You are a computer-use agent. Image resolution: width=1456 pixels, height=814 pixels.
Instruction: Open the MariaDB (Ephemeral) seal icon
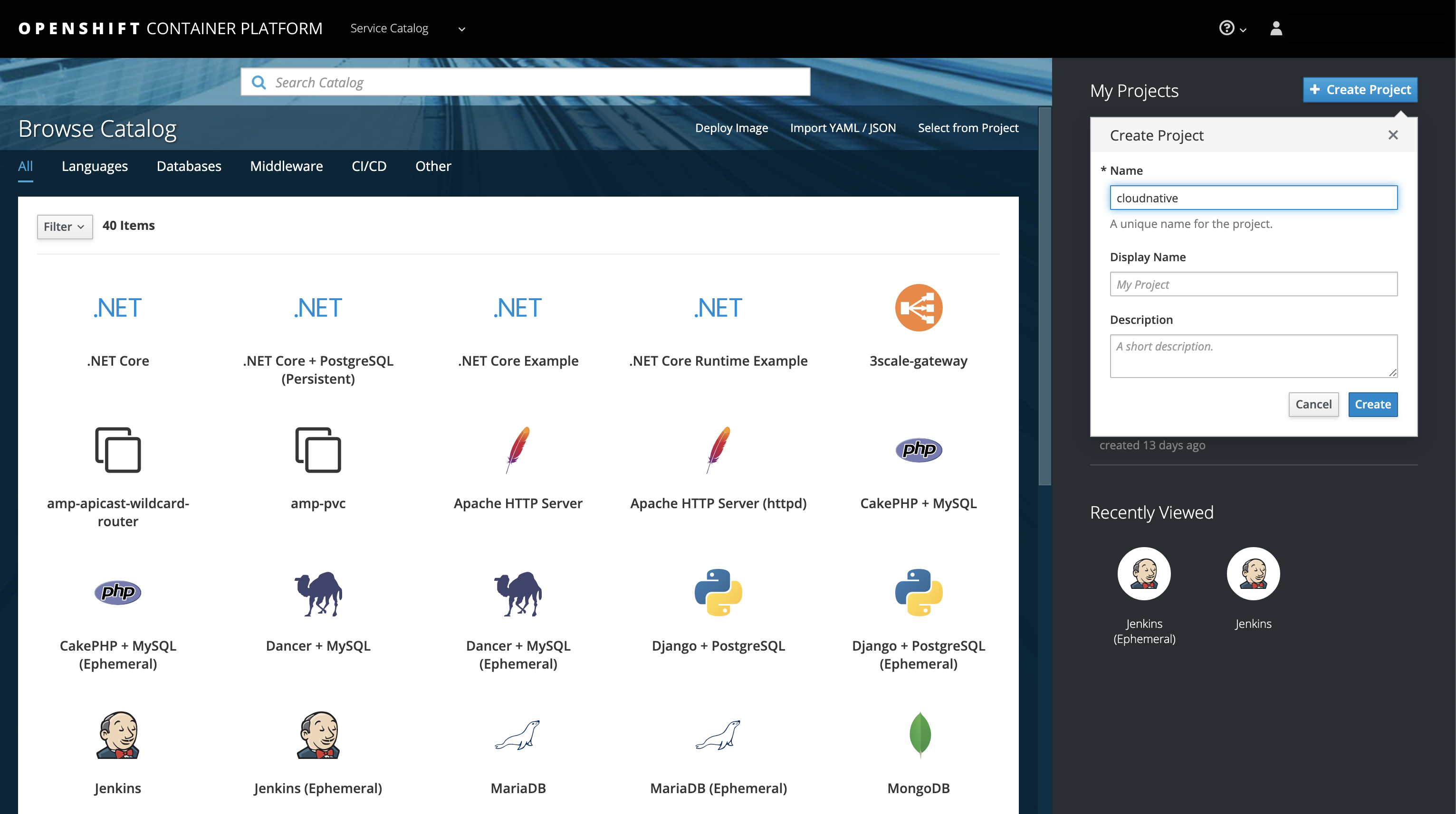[x=718, y=735]
